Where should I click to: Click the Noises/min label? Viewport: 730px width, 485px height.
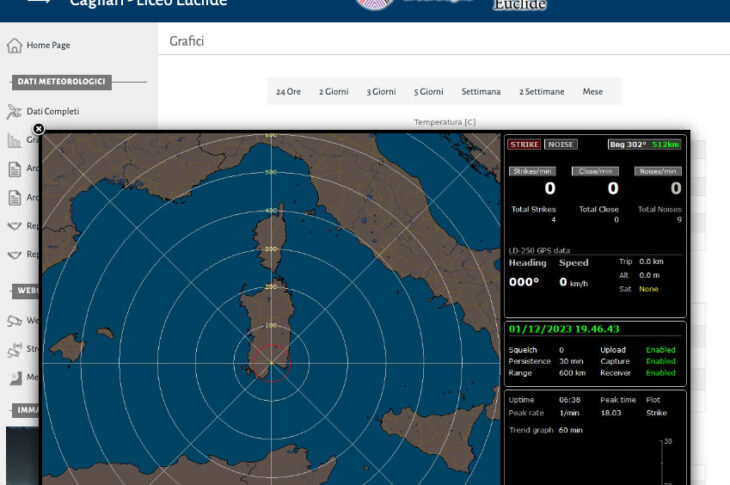(658, 171)
